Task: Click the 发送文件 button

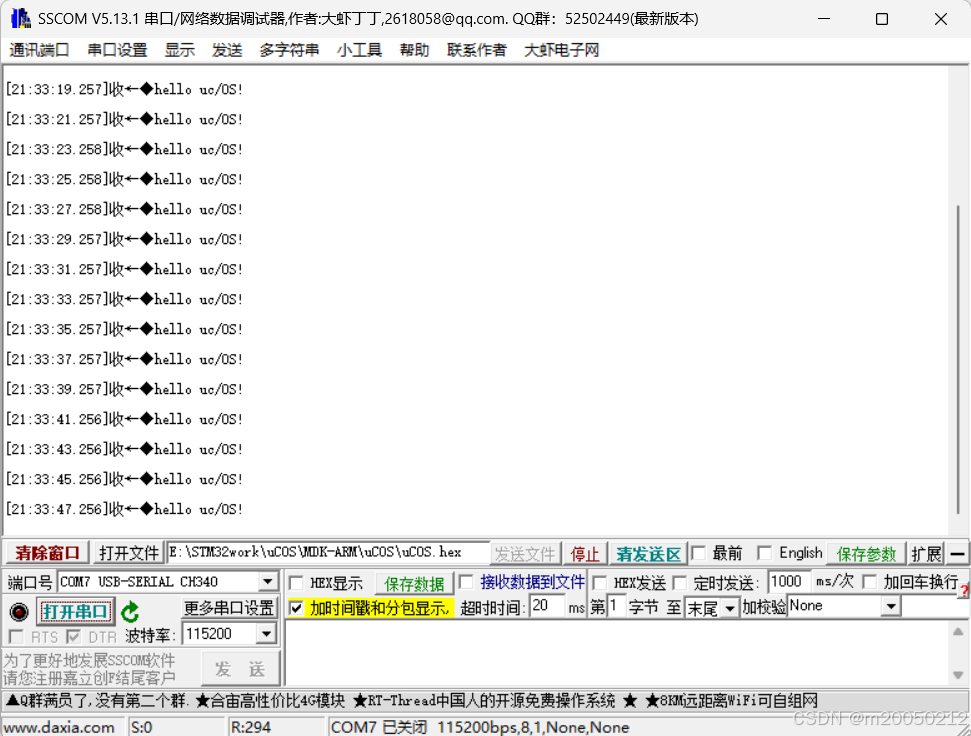Action: click(525, 554)
